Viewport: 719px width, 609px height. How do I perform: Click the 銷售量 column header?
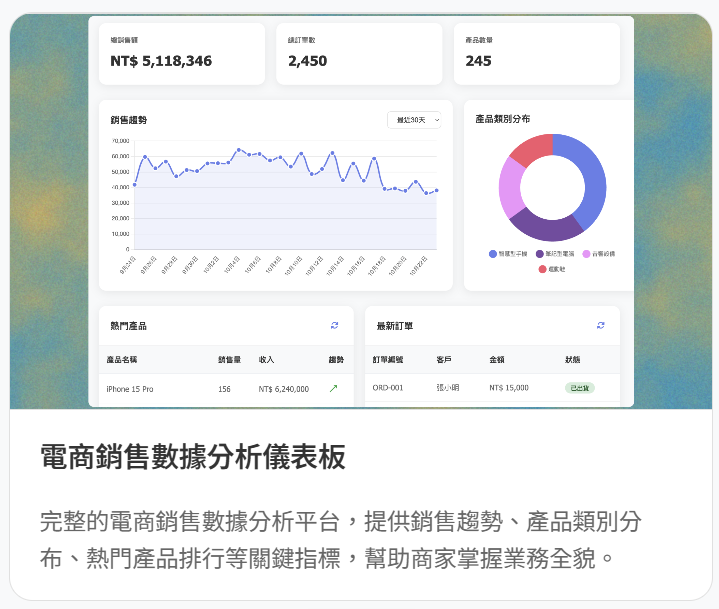tap(229, 360)
